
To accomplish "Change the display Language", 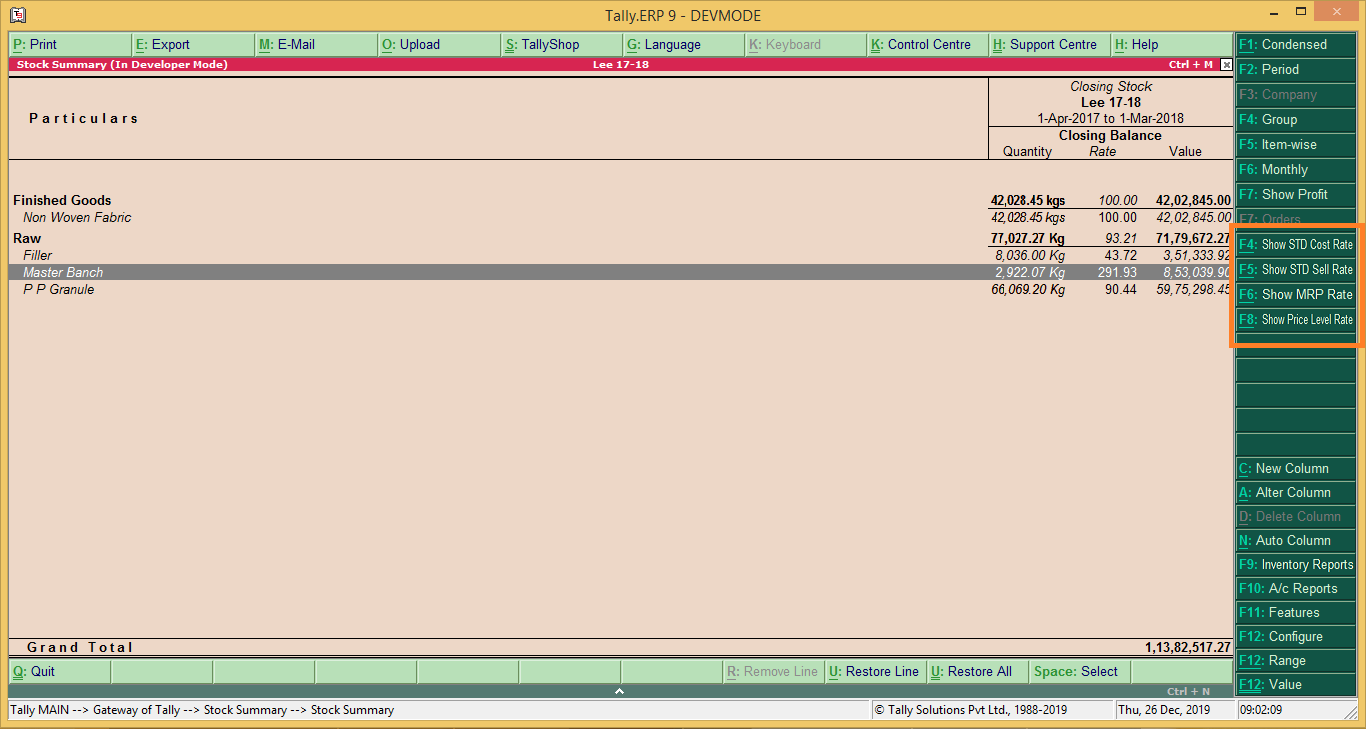I will point(683,44).
